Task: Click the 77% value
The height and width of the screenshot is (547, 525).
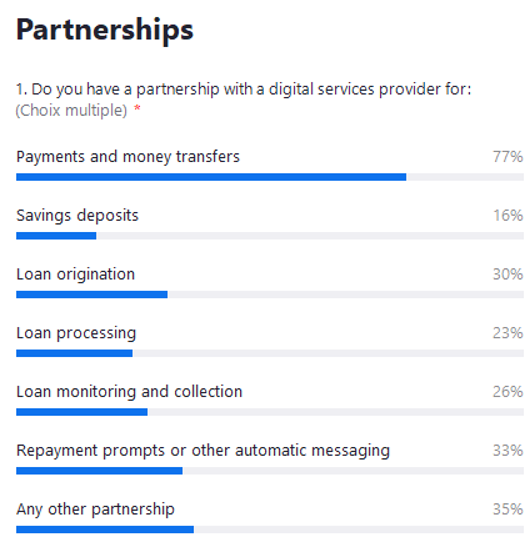Action: point(508,157)
